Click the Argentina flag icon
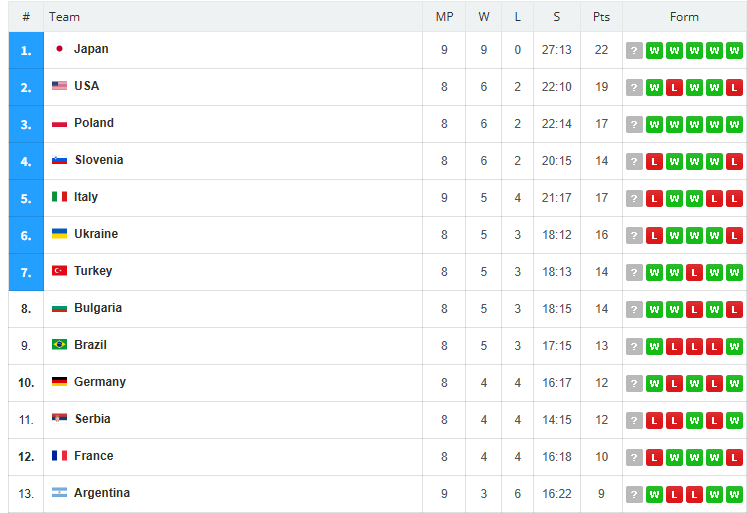 (x=60, y=493)
